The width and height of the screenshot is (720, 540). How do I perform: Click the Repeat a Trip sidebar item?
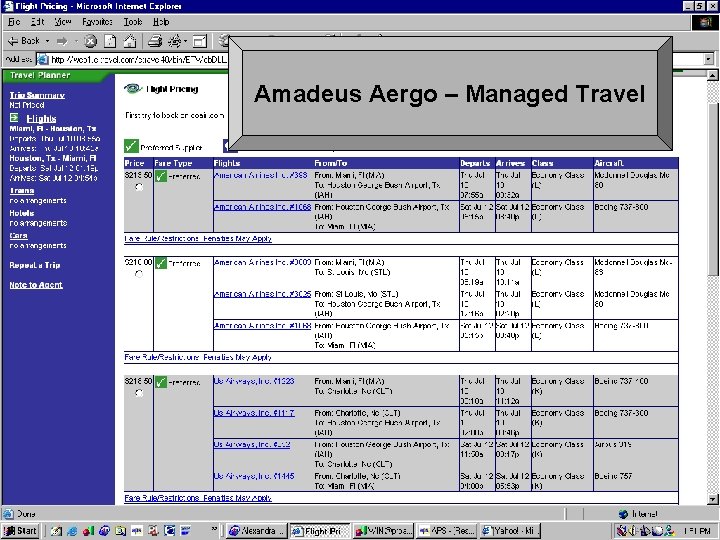(x=35, y=265)
